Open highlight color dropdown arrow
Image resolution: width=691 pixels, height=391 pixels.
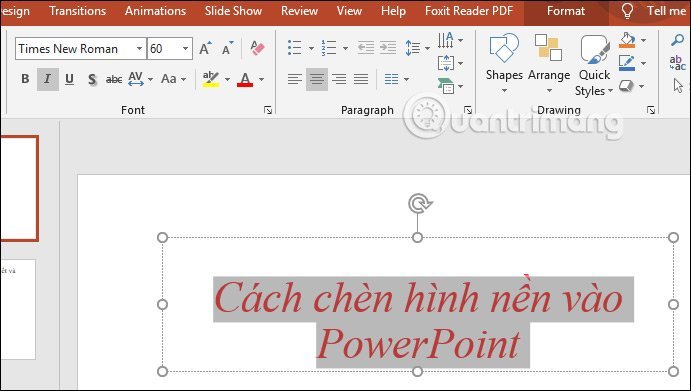click(227, 79)
